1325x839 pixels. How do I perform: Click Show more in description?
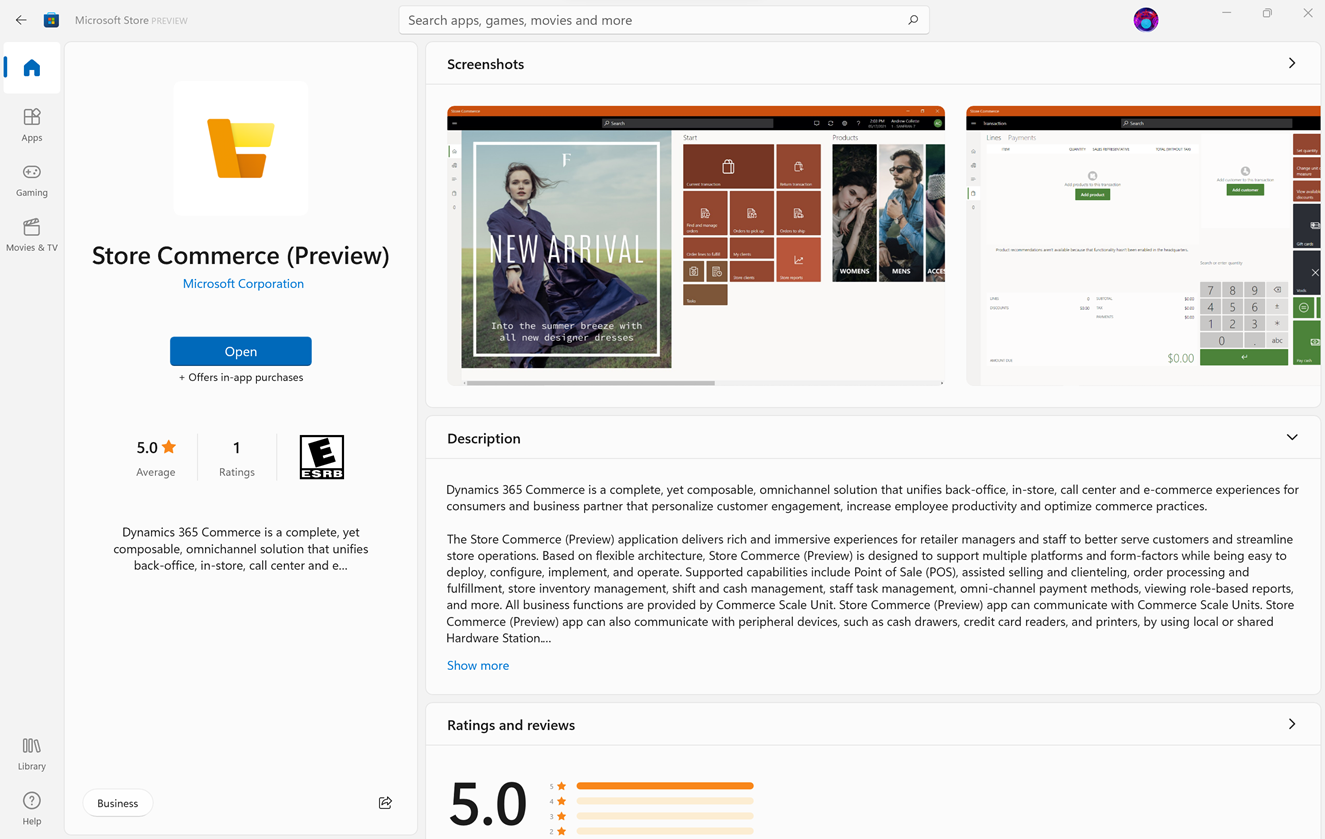(x=478, y=665)
